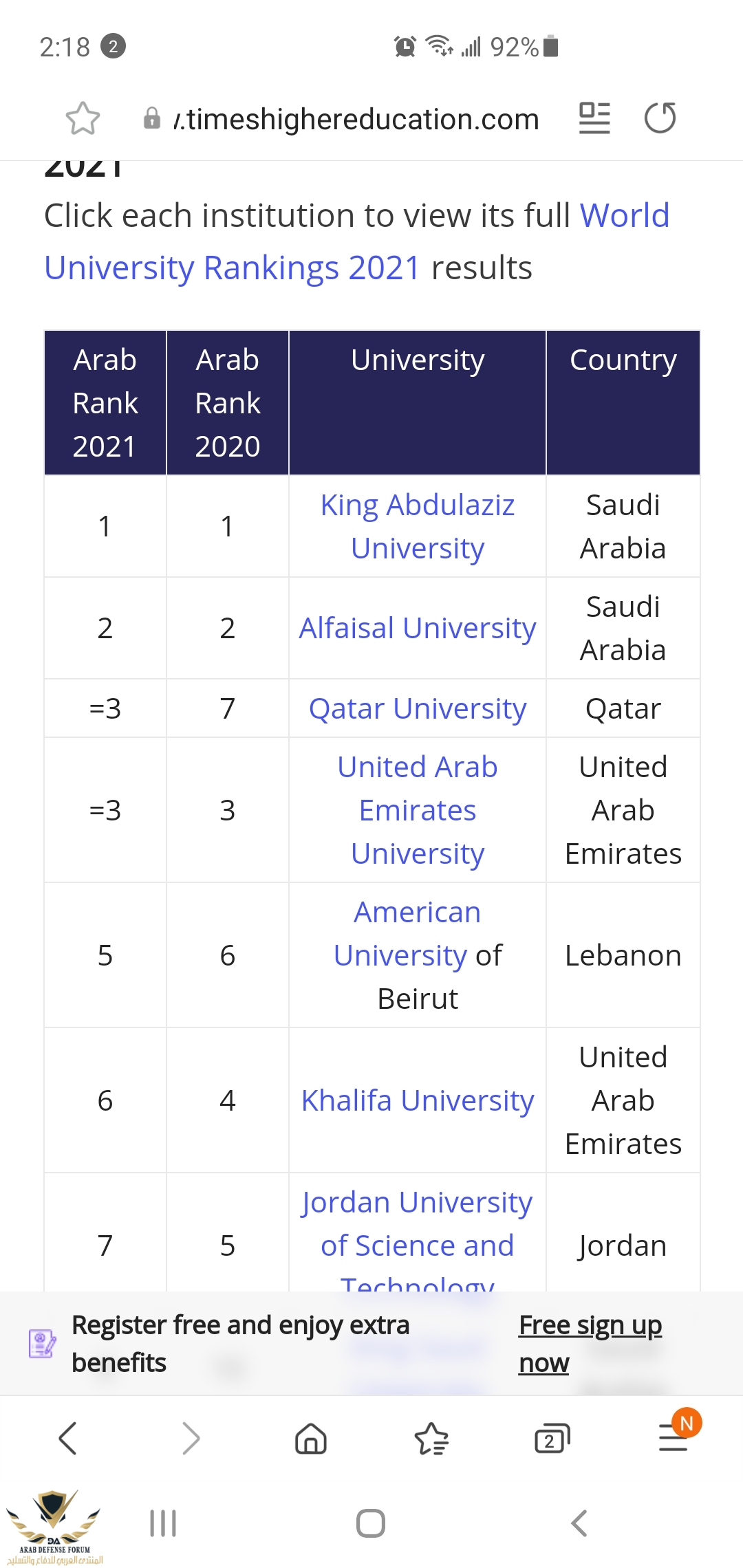Viewport: 743px width, 1568px height.
Task: Tap the browser forward arrow
Action: [191, 1438]
